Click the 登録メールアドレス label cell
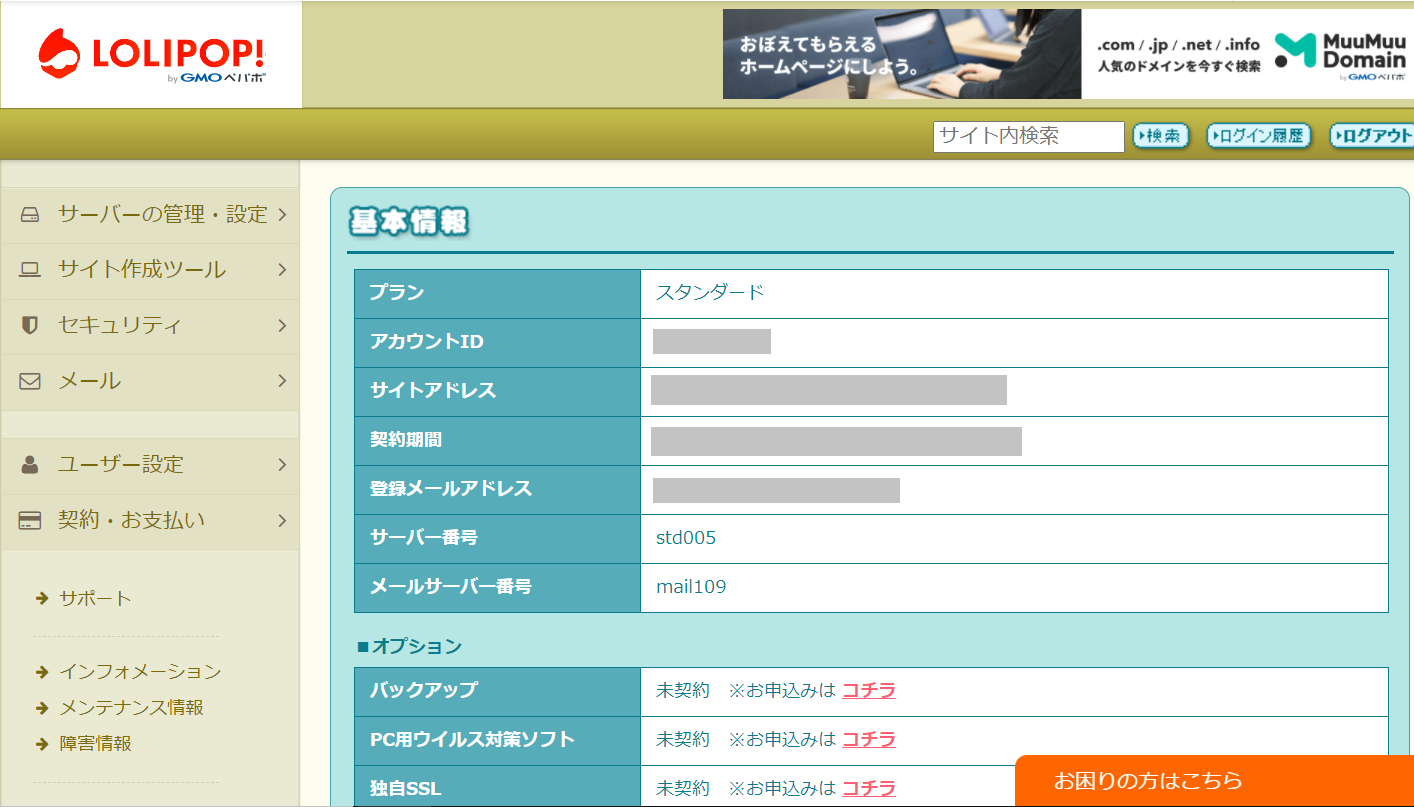Screen dimensions: 1414x807 pyautogui.click(x=497, y=489)
